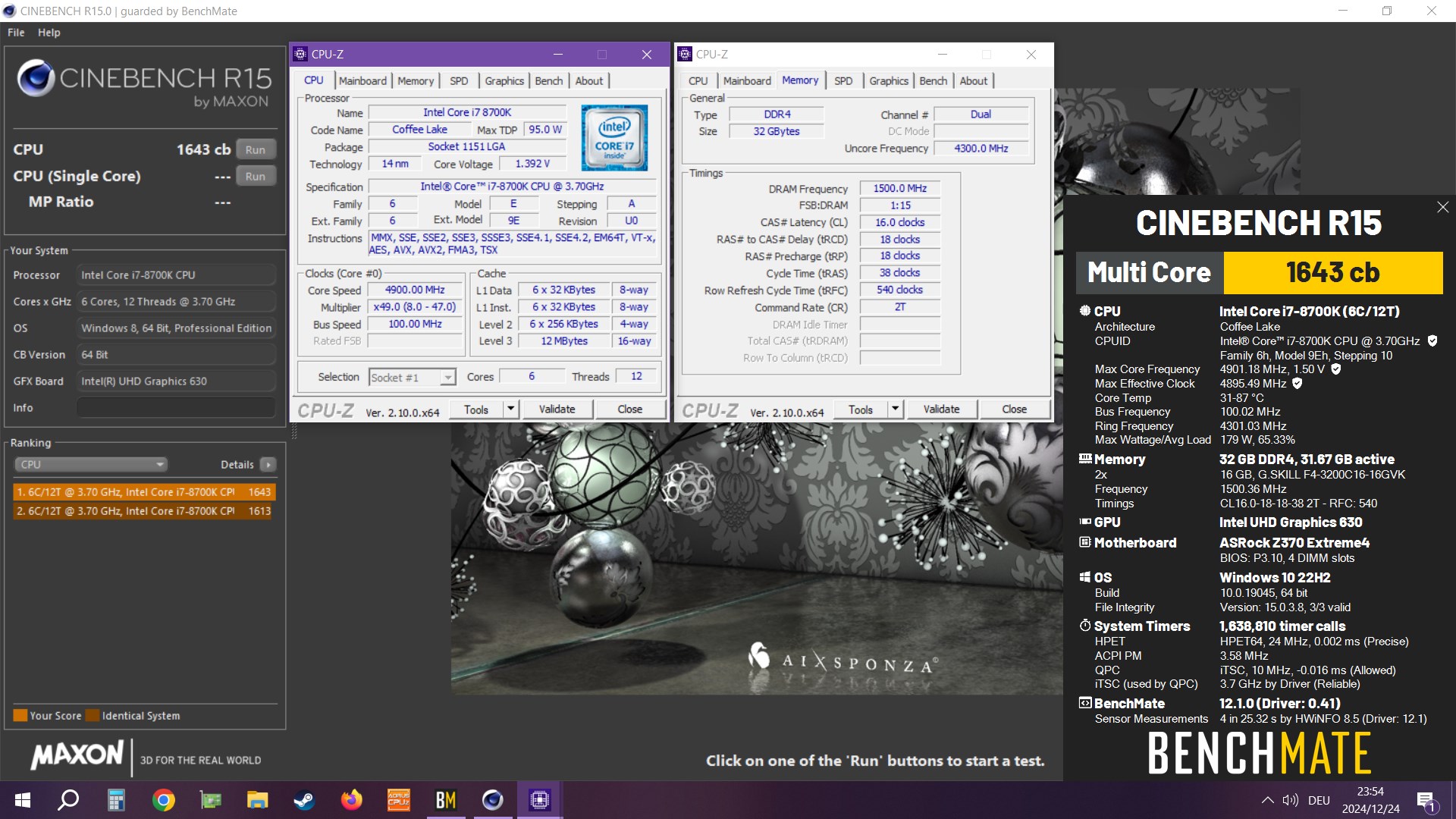The image size is (1456, 819).
Task: Click the right CPU-Z title bar icon
Action: [685, 54]
